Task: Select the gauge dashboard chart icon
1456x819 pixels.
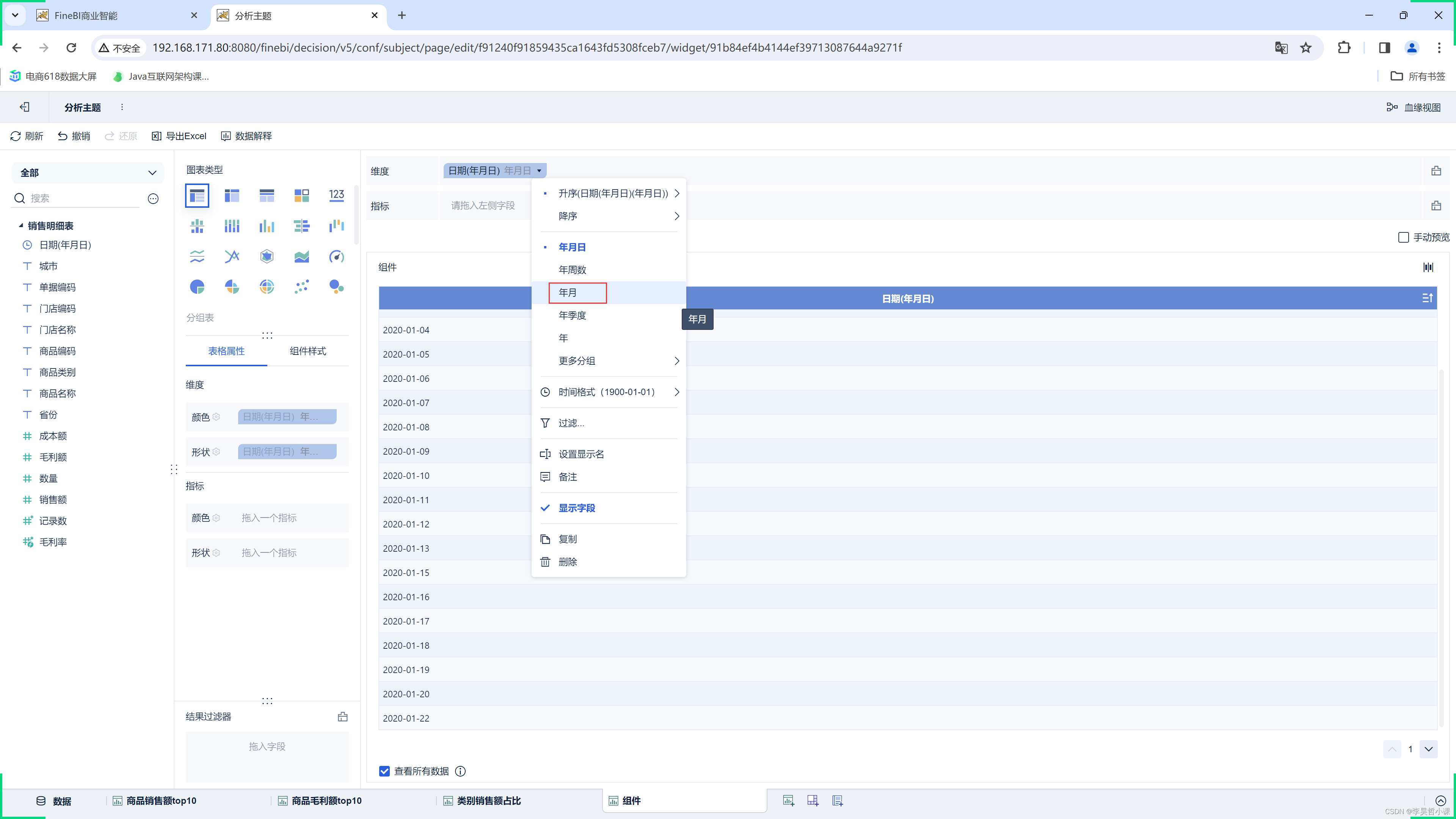Action: tap(336, 257)
